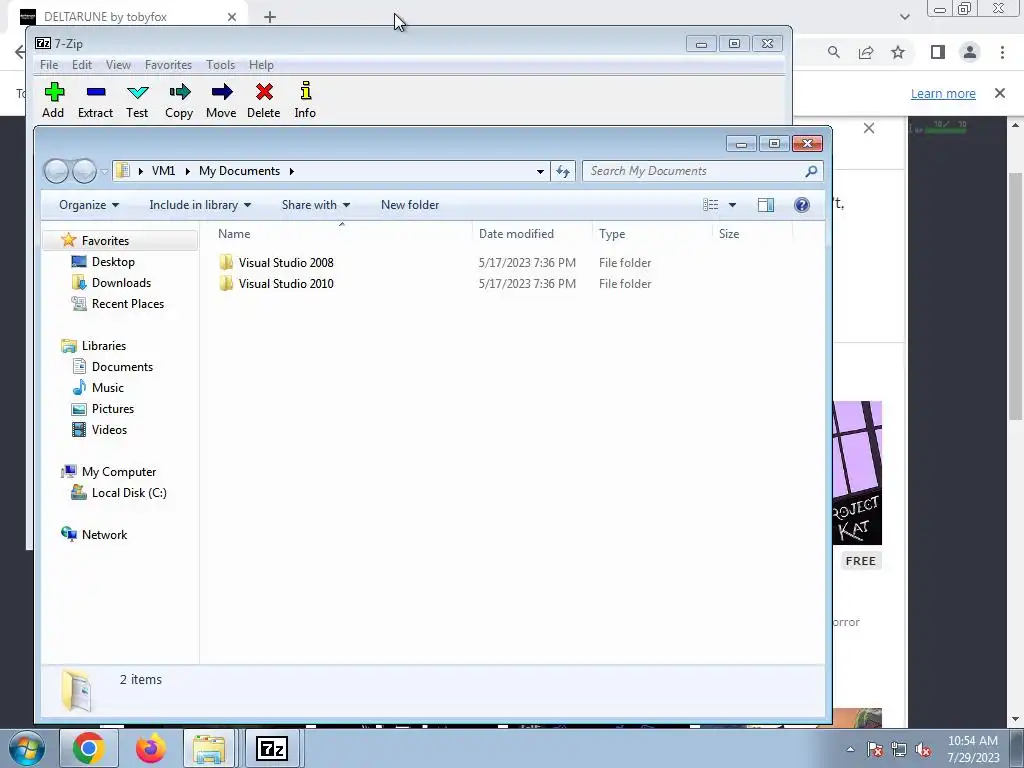Sort by Date modified column

click(x=532, y=234)
